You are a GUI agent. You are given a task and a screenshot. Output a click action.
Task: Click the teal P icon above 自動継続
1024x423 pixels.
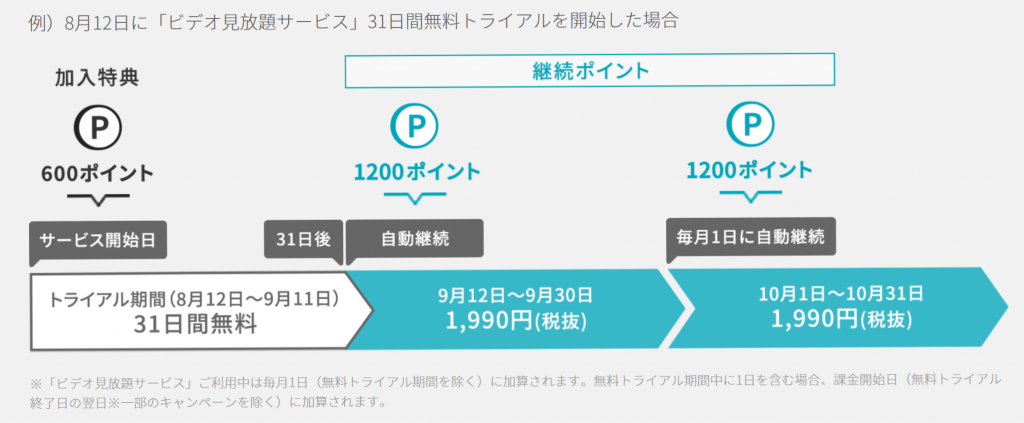point(415,127)
